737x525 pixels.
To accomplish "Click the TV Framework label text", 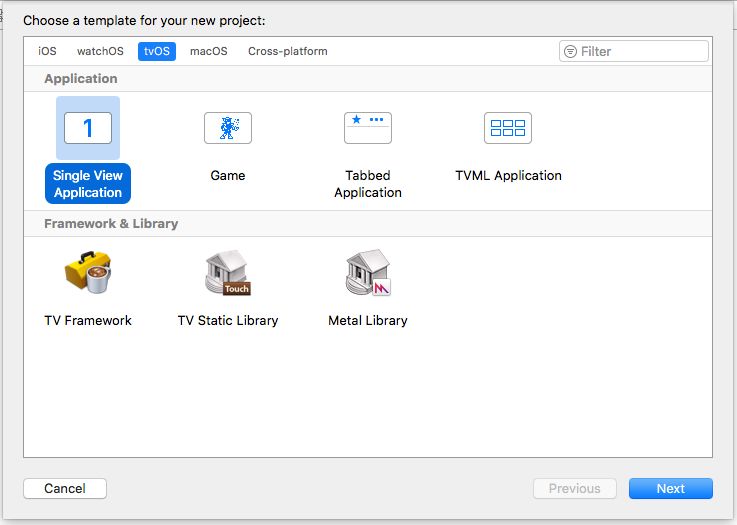I will click(x=88, y=321).
